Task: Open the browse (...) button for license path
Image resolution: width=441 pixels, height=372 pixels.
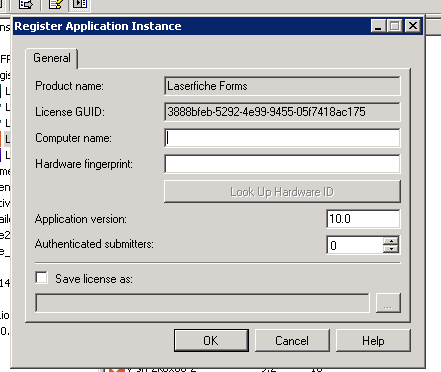Action: tap(388, 303)
